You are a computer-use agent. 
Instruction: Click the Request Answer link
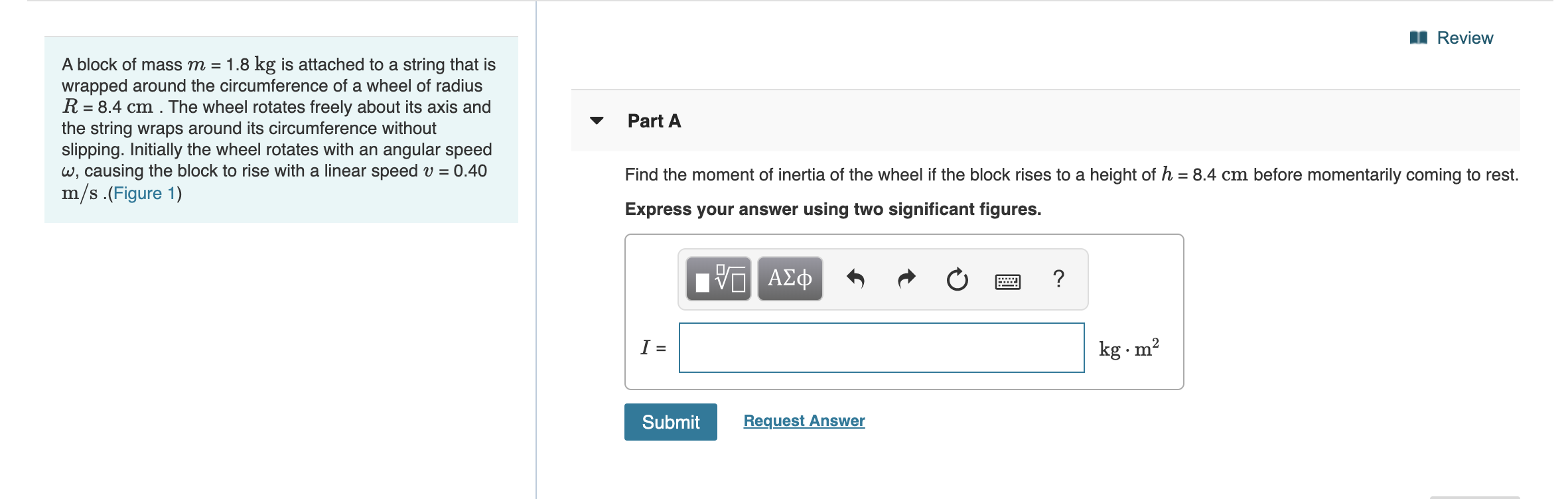(x=804, y=421)
